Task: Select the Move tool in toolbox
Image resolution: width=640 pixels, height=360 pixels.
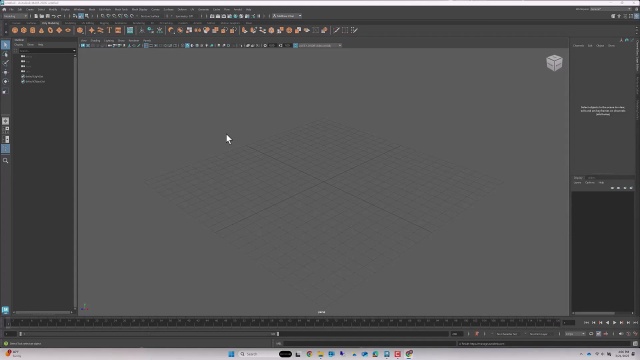Action: (x=6, y=72)
